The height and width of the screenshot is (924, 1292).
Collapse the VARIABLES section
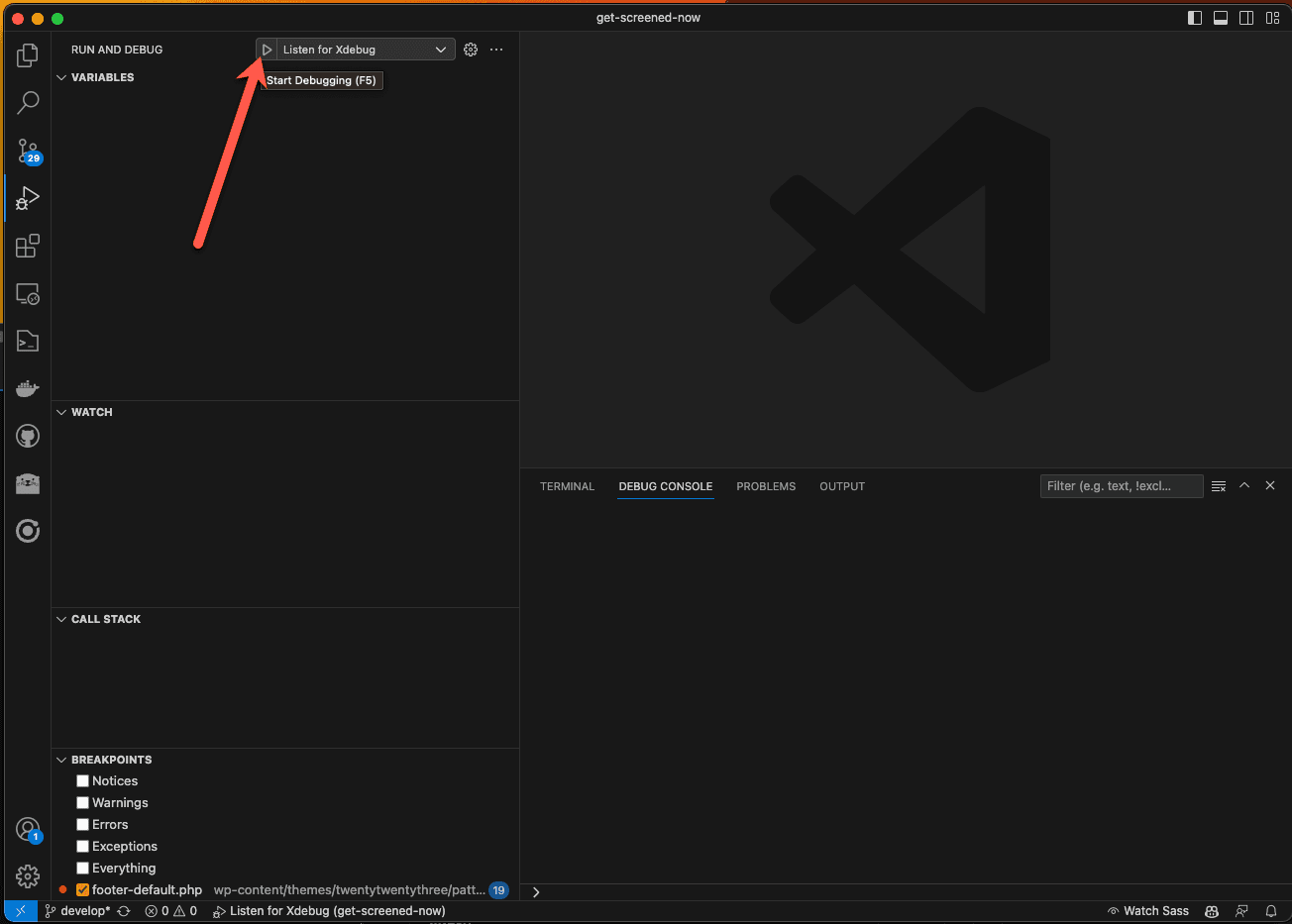click(61, 77)
